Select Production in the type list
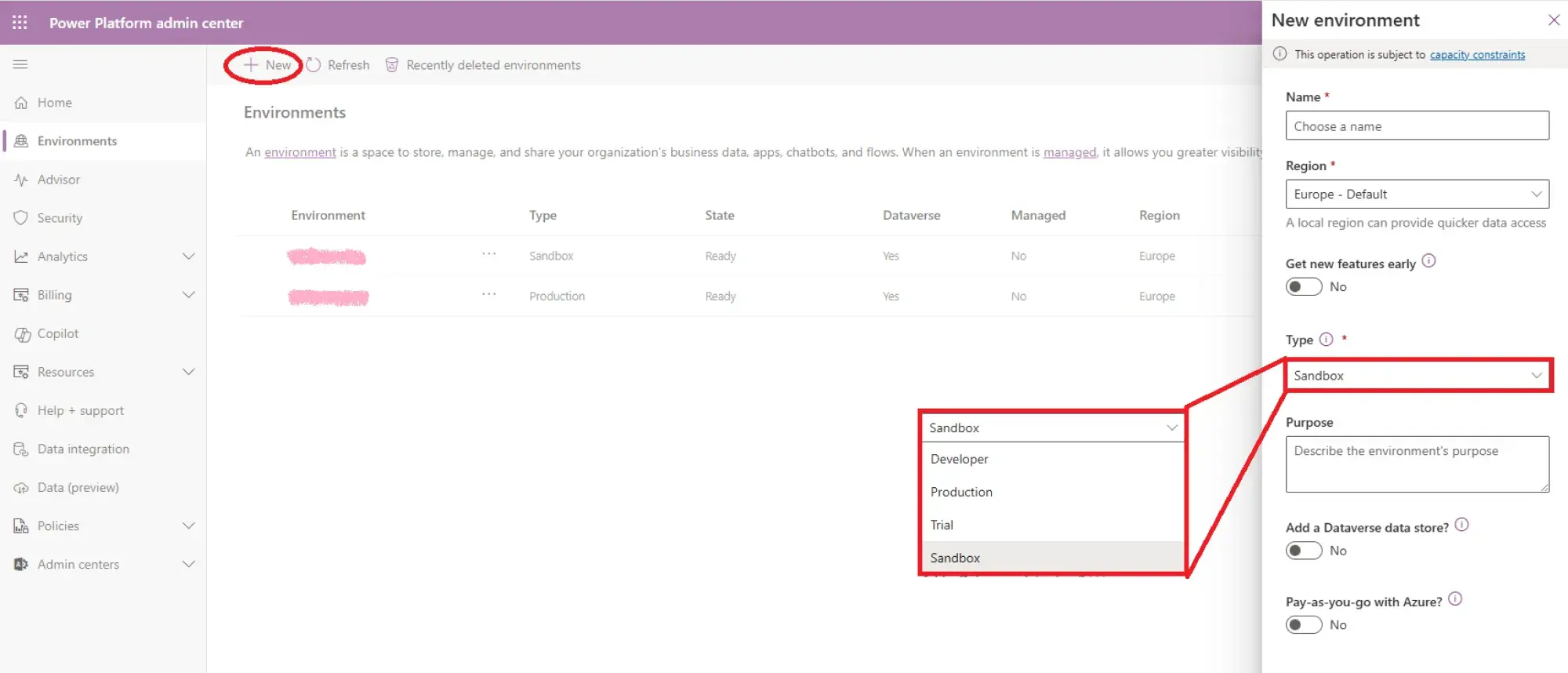 point(1052,492)
